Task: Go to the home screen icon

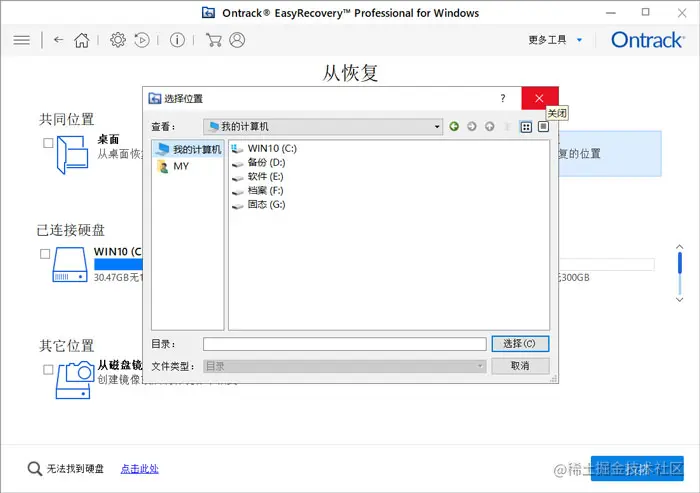Action: coord(82,40)
